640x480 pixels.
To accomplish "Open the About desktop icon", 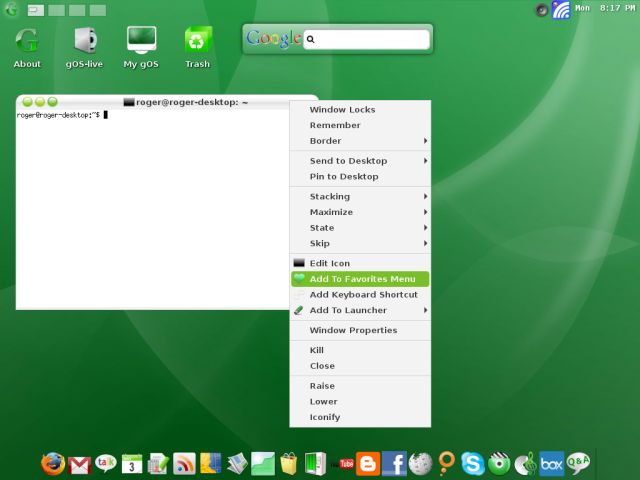I will (27, 47).
